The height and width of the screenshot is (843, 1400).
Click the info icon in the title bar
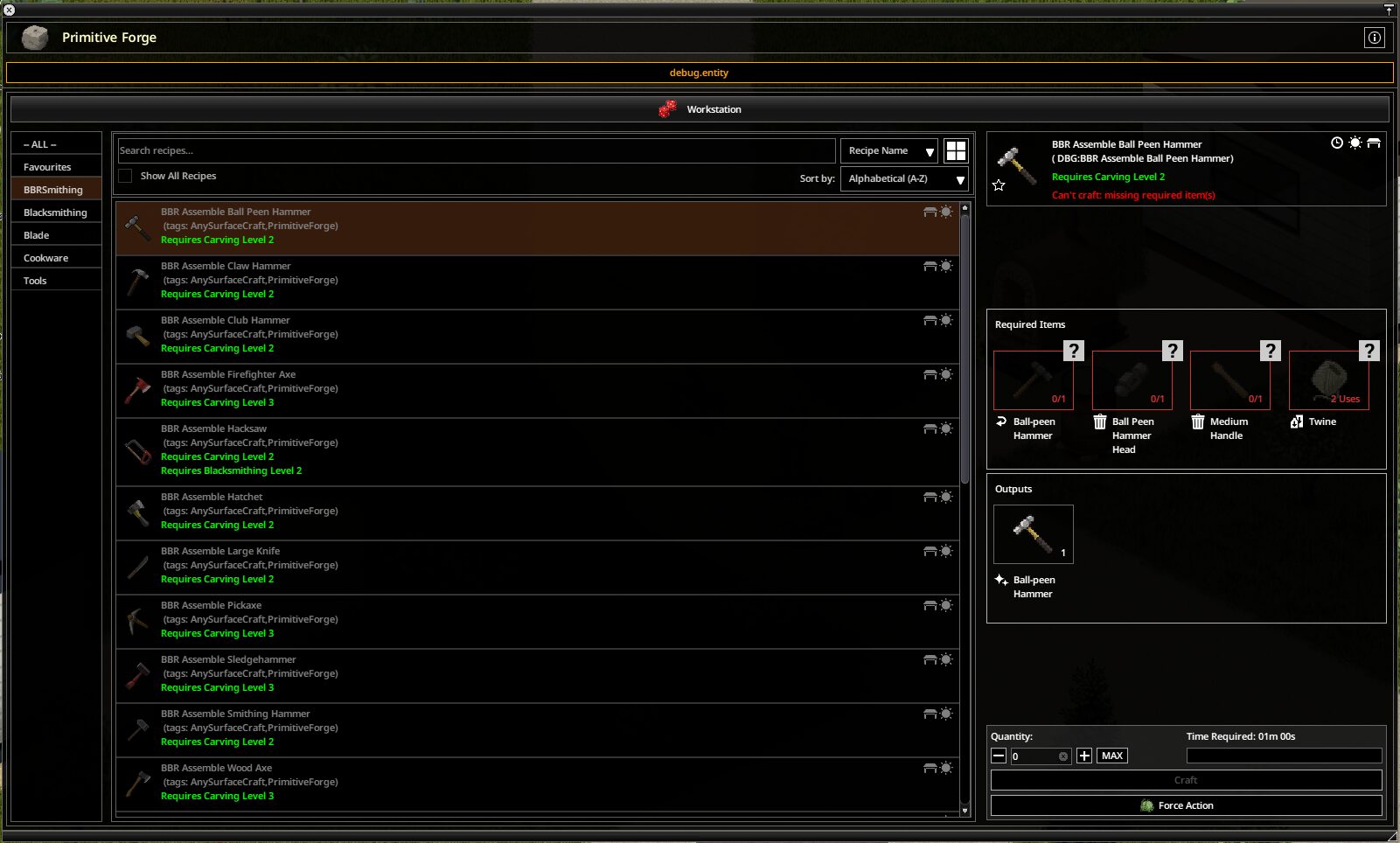tap(1375, 38)
